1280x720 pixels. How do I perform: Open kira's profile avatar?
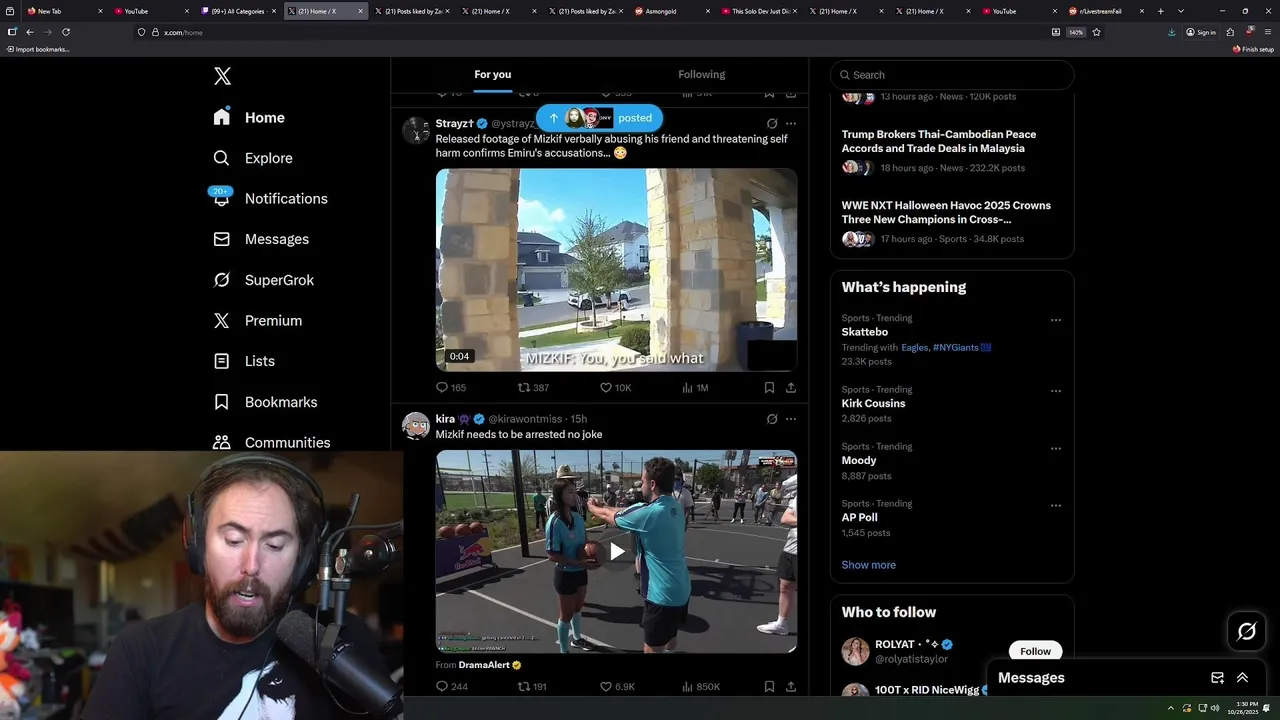pyautogui.click(x=416, y=425)
